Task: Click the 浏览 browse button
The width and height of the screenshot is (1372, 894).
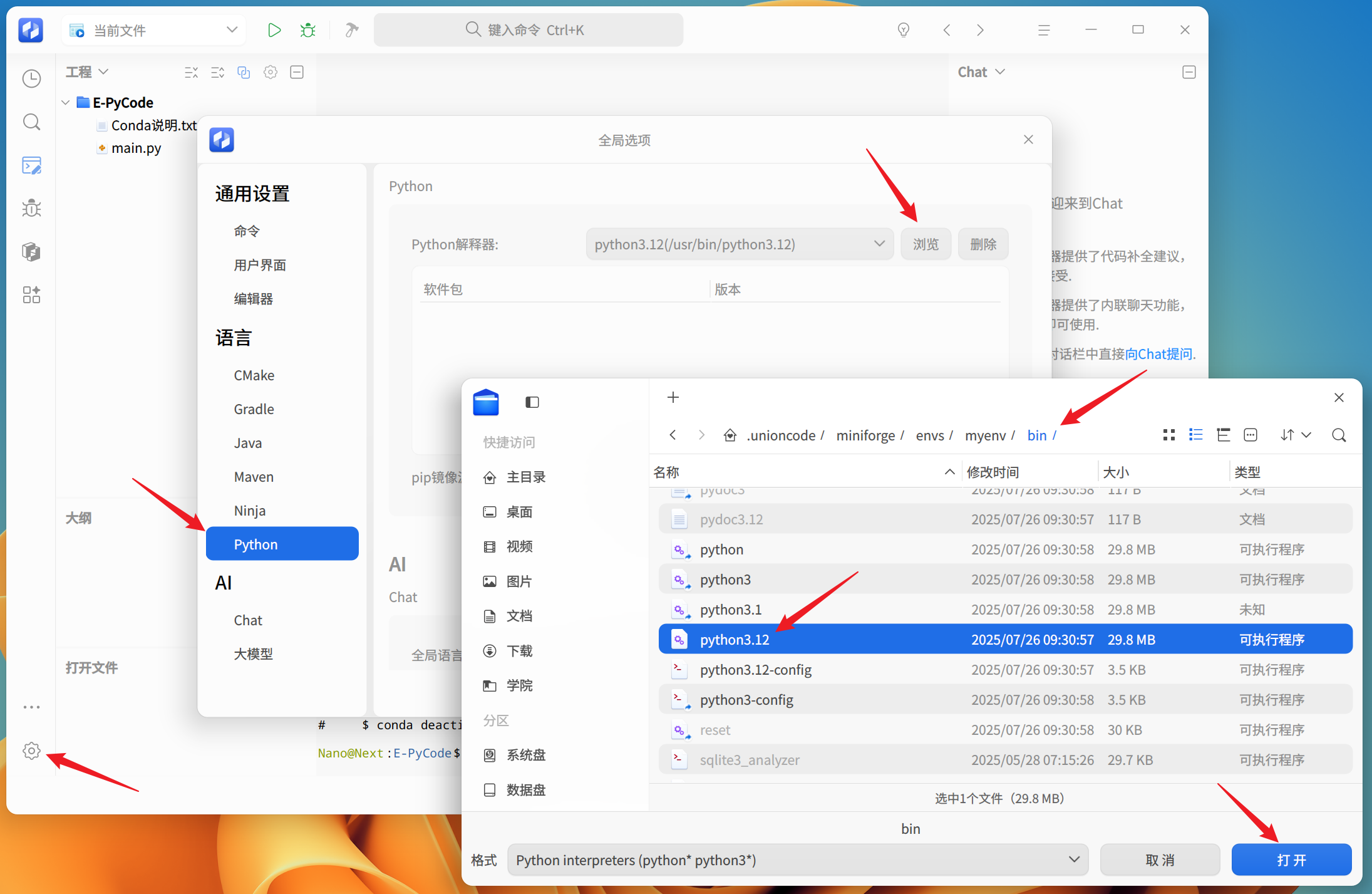Action: [x=926, y=244]
